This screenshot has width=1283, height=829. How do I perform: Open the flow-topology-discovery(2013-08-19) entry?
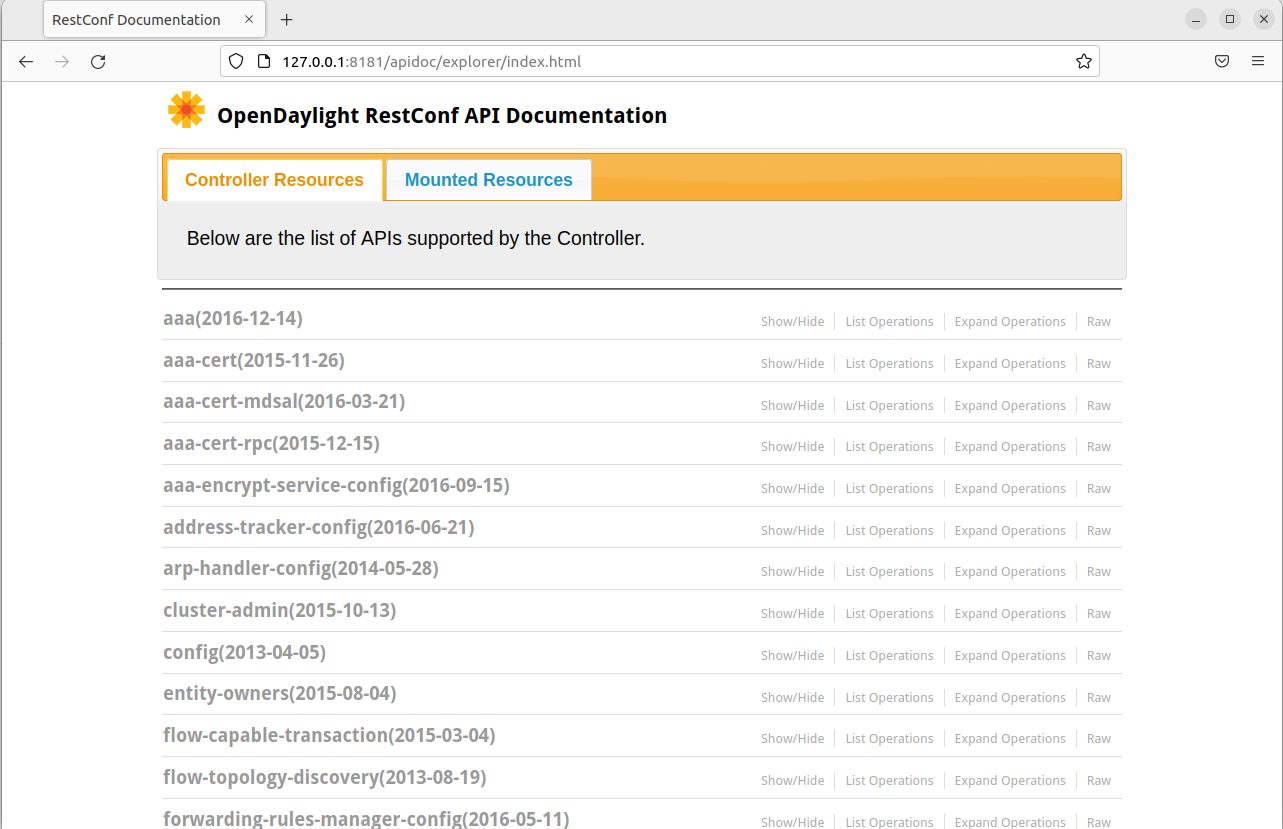click(x=325, y=777)
